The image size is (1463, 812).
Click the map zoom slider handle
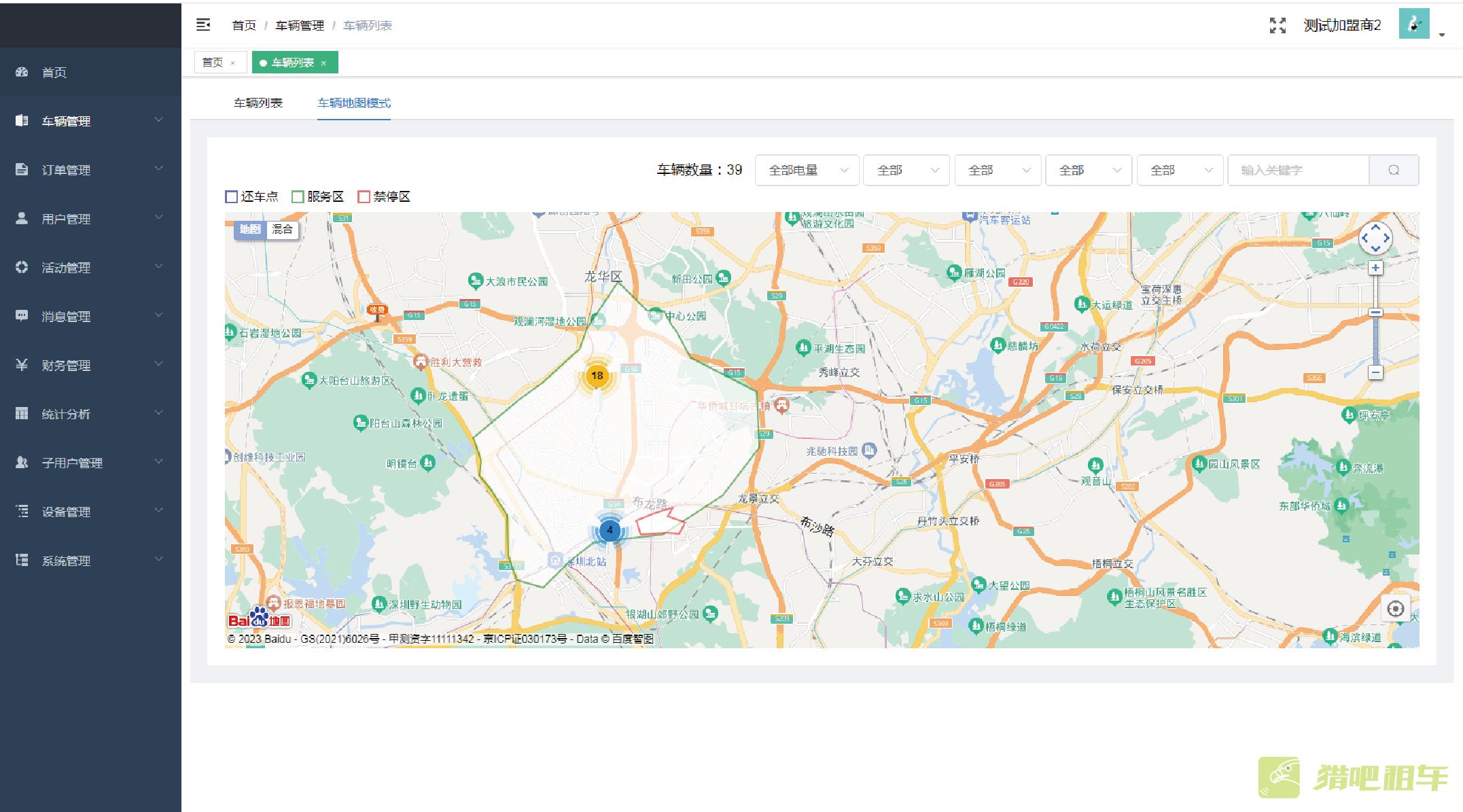point(1375,313)
